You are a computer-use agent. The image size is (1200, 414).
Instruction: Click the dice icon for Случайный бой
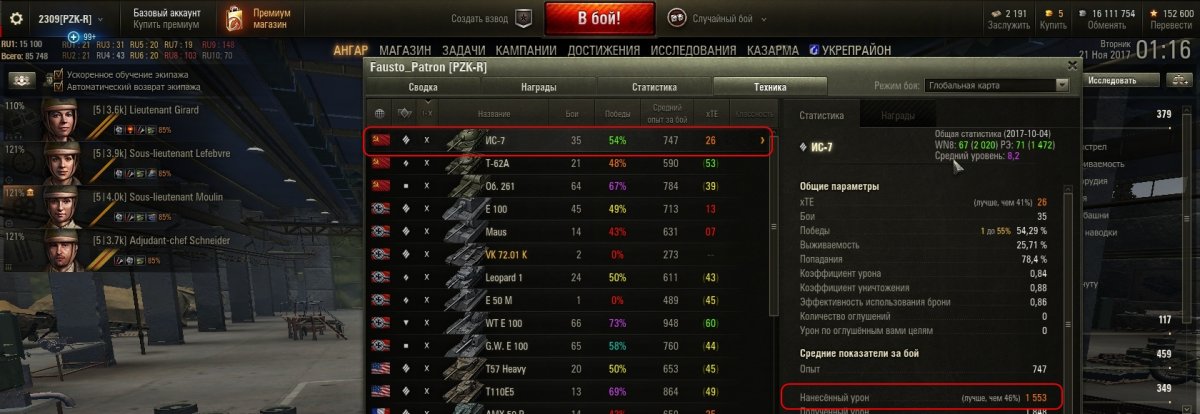[676, 17]
